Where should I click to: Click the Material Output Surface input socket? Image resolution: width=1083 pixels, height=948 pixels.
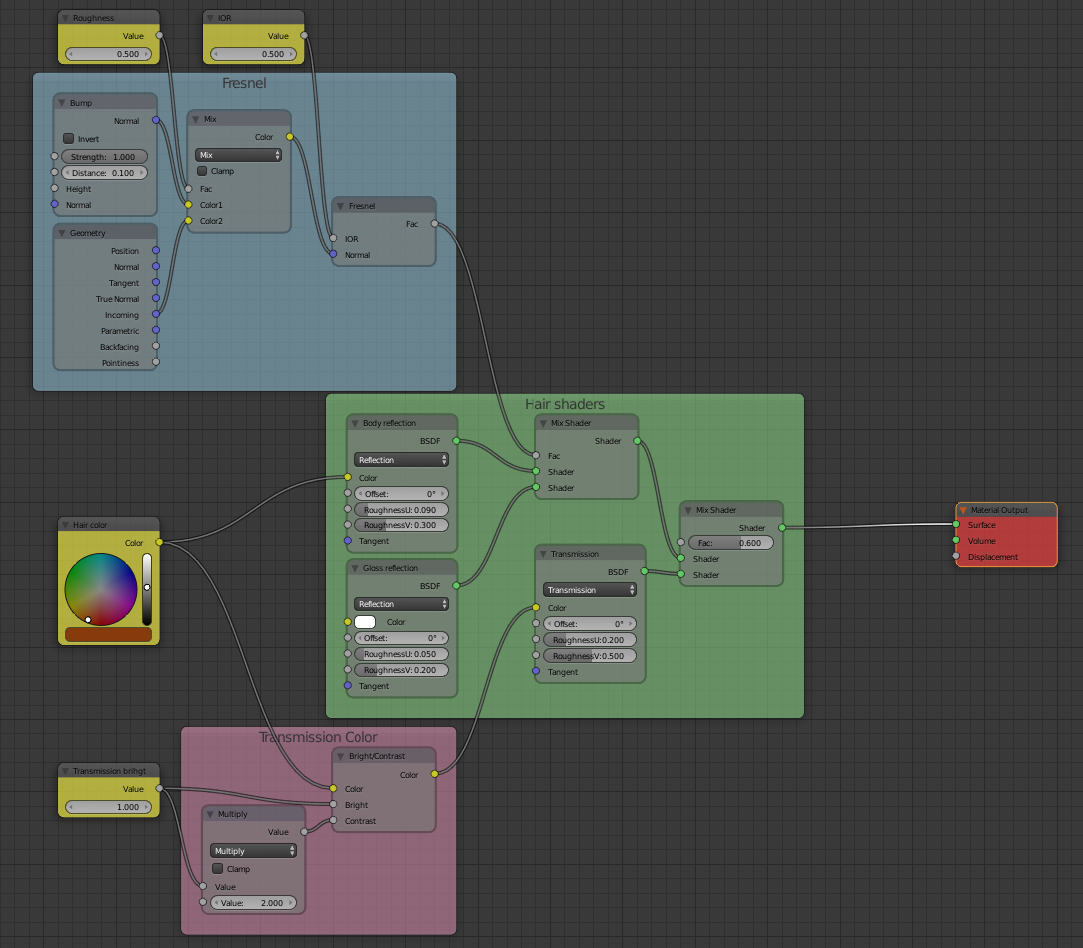point(956,525)
